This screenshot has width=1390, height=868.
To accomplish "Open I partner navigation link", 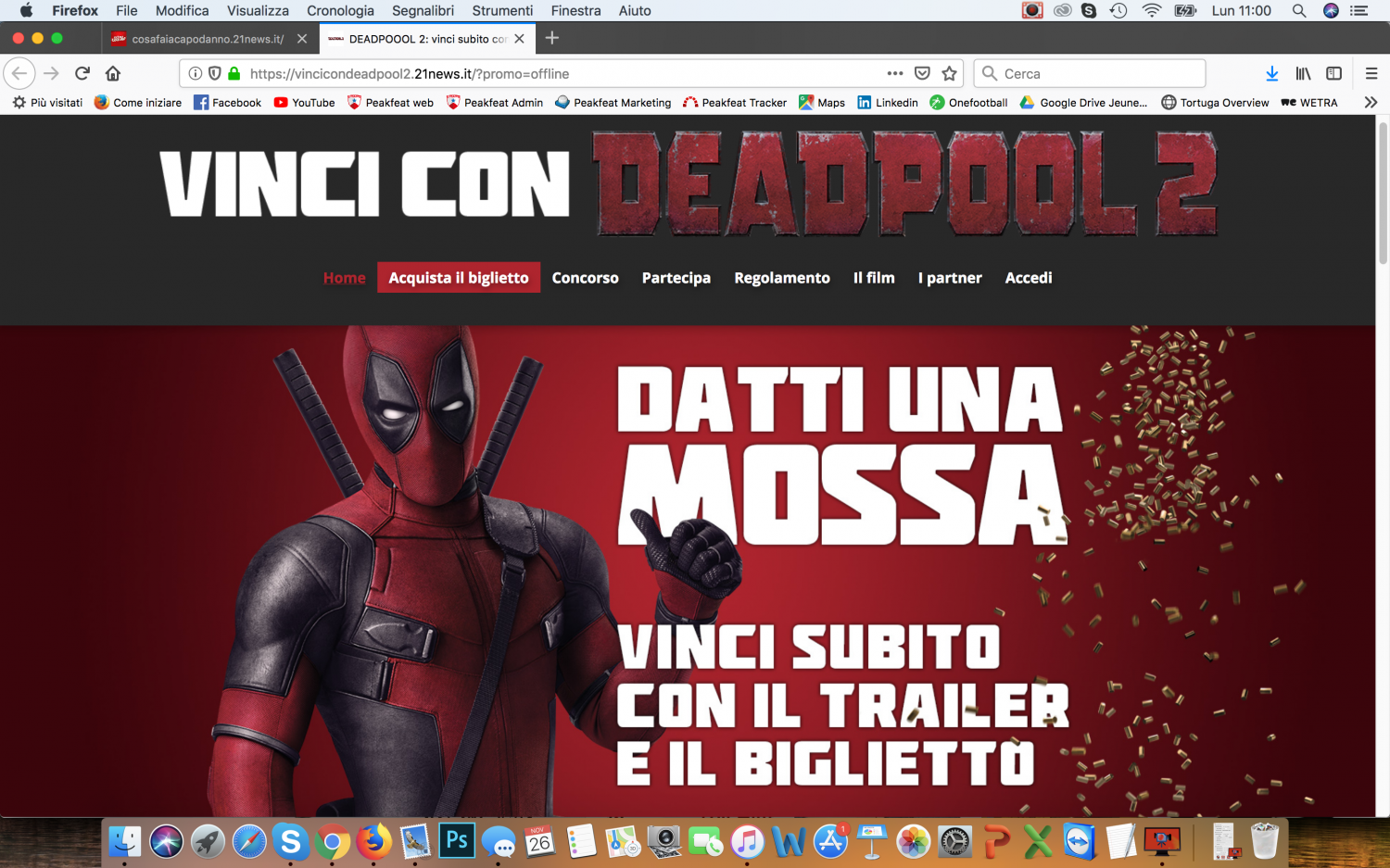I will pos(950,278).
